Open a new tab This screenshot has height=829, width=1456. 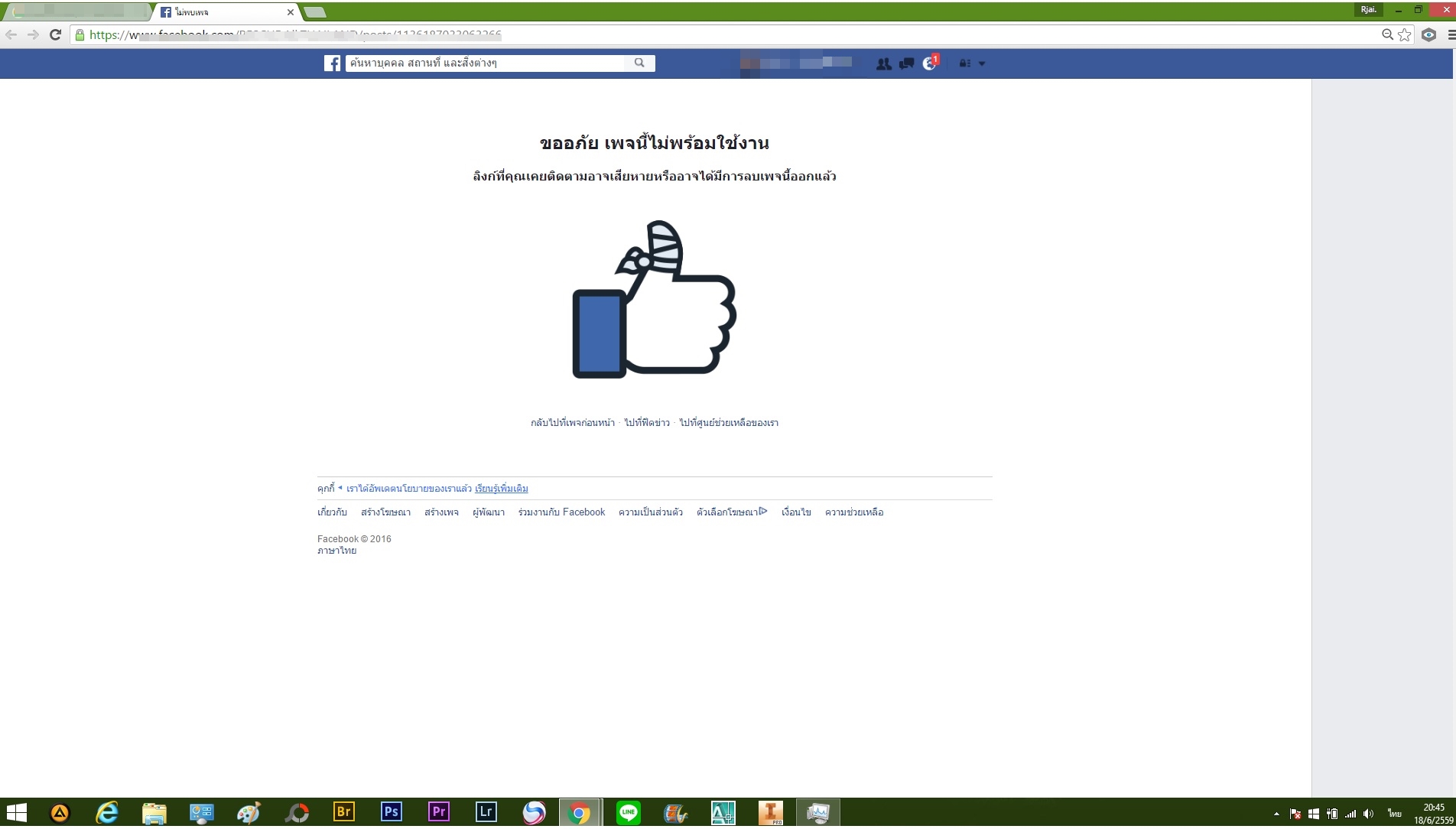[x=314, y=12]
